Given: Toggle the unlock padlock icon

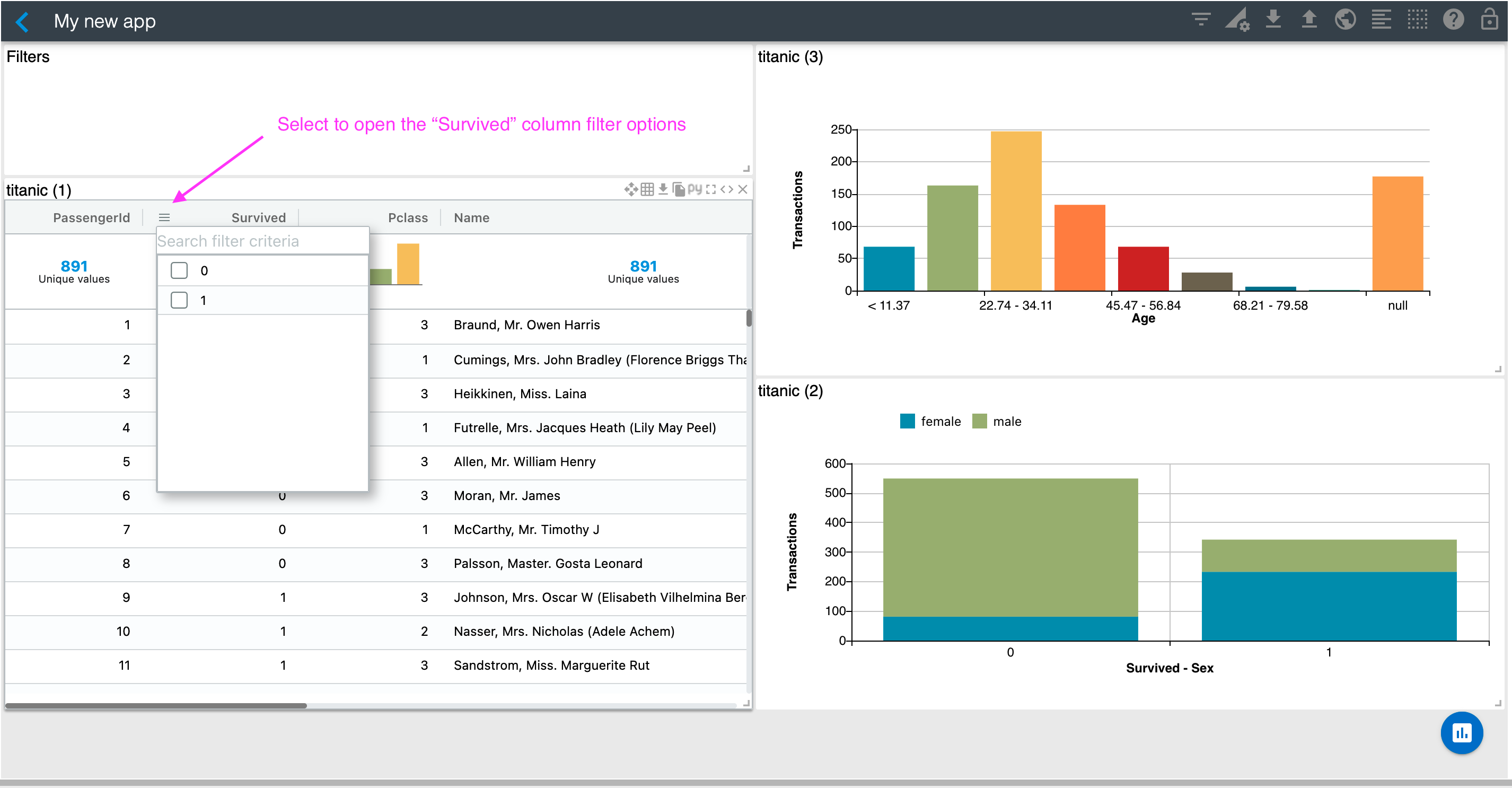Looking at the screenshot, I should point(1489,20).
